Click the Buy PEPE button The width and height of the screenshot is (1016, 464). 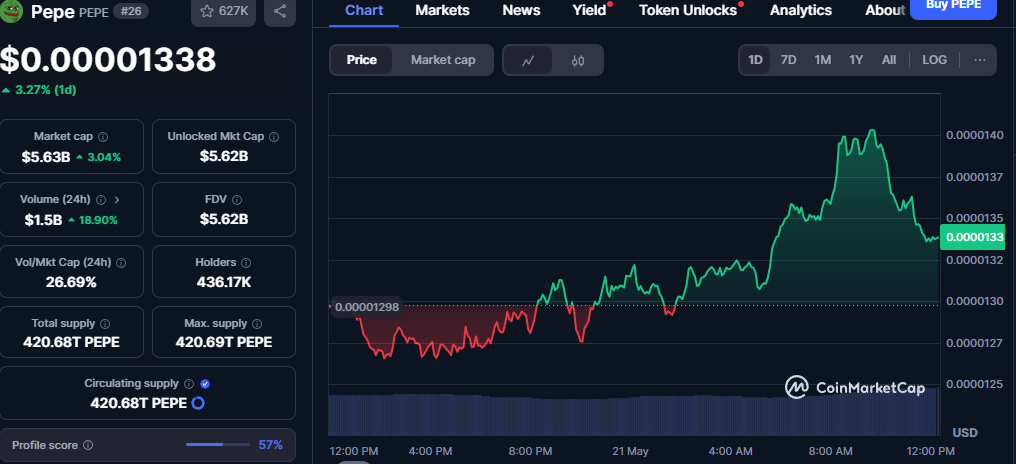pyautogui.click(x=953, y=6)
